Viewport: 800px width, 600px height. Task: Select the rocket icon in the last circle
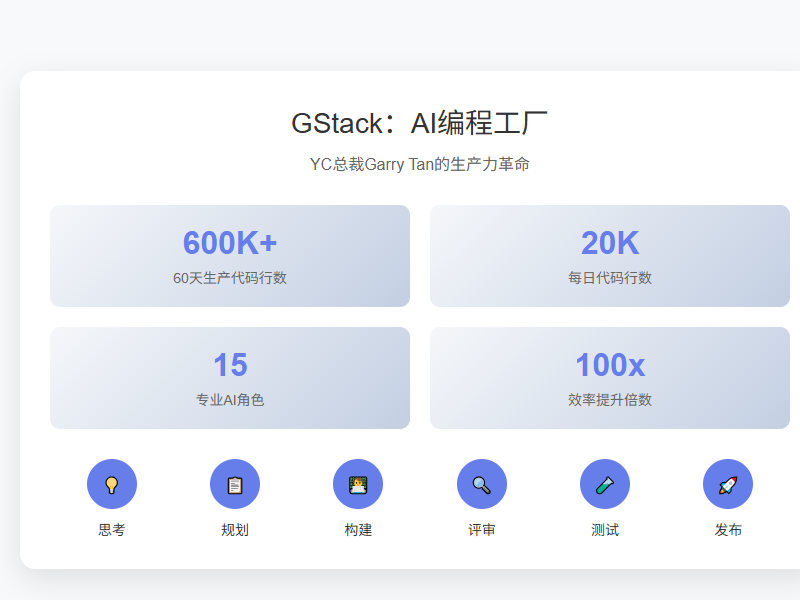tap(728, 483)
